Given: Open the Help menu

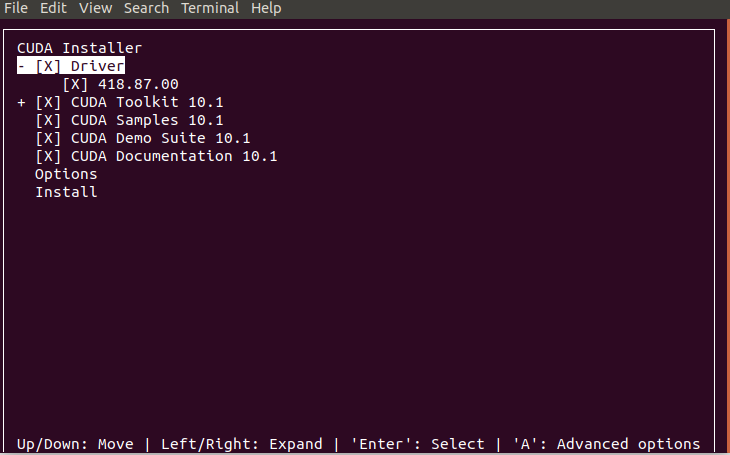Looking at the screenshot, I should coord(266,8).
